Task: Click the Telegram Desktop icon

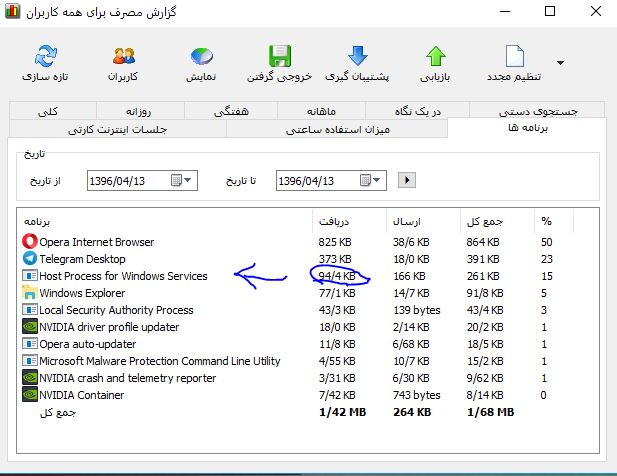Action: point(30,258)
